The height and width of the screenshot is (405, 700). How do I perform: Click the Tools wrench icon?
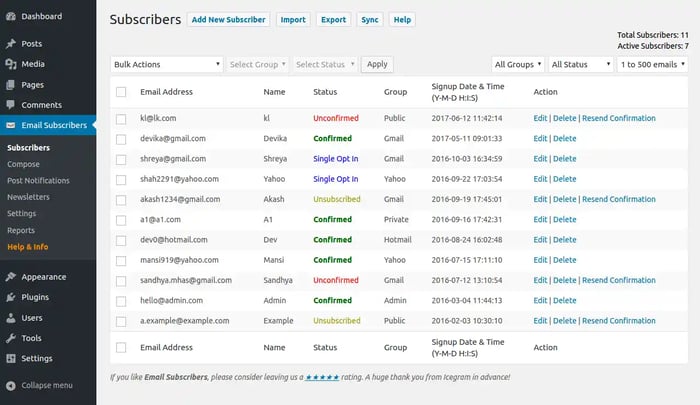[x=10, y=338]
